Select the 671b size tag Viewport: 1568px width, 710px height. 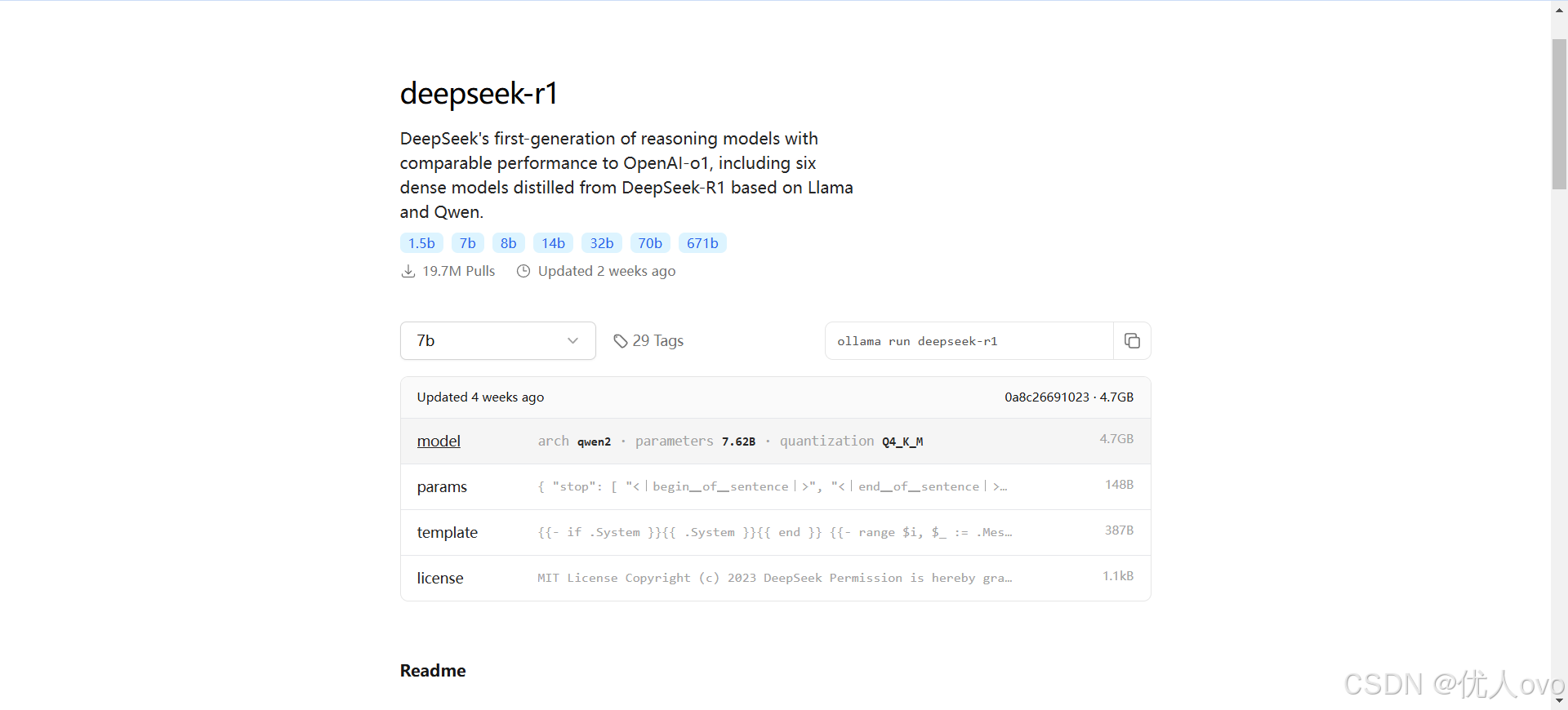point(702,243)
